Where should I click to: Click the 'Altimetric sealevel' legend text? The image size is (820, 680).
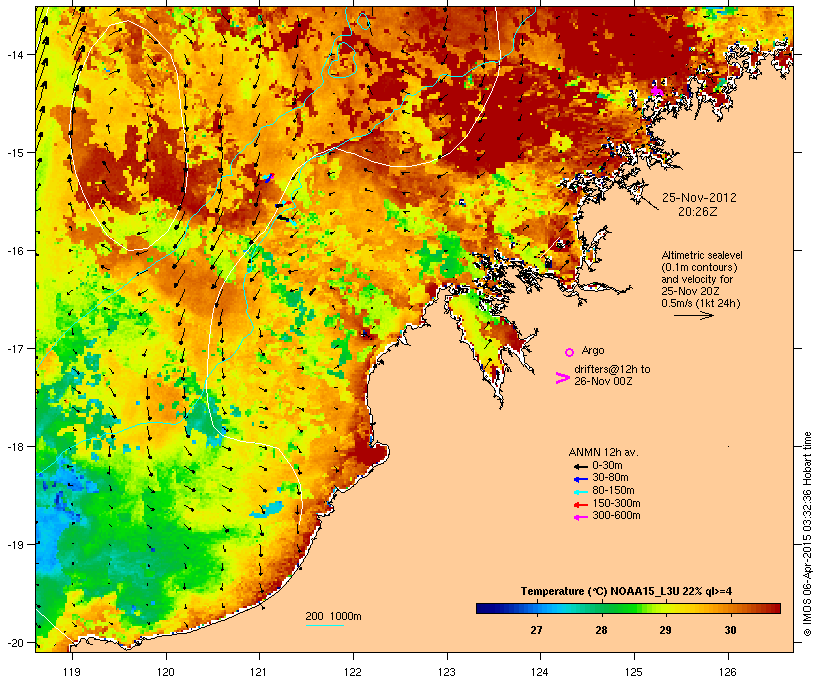tap(702, 255)
